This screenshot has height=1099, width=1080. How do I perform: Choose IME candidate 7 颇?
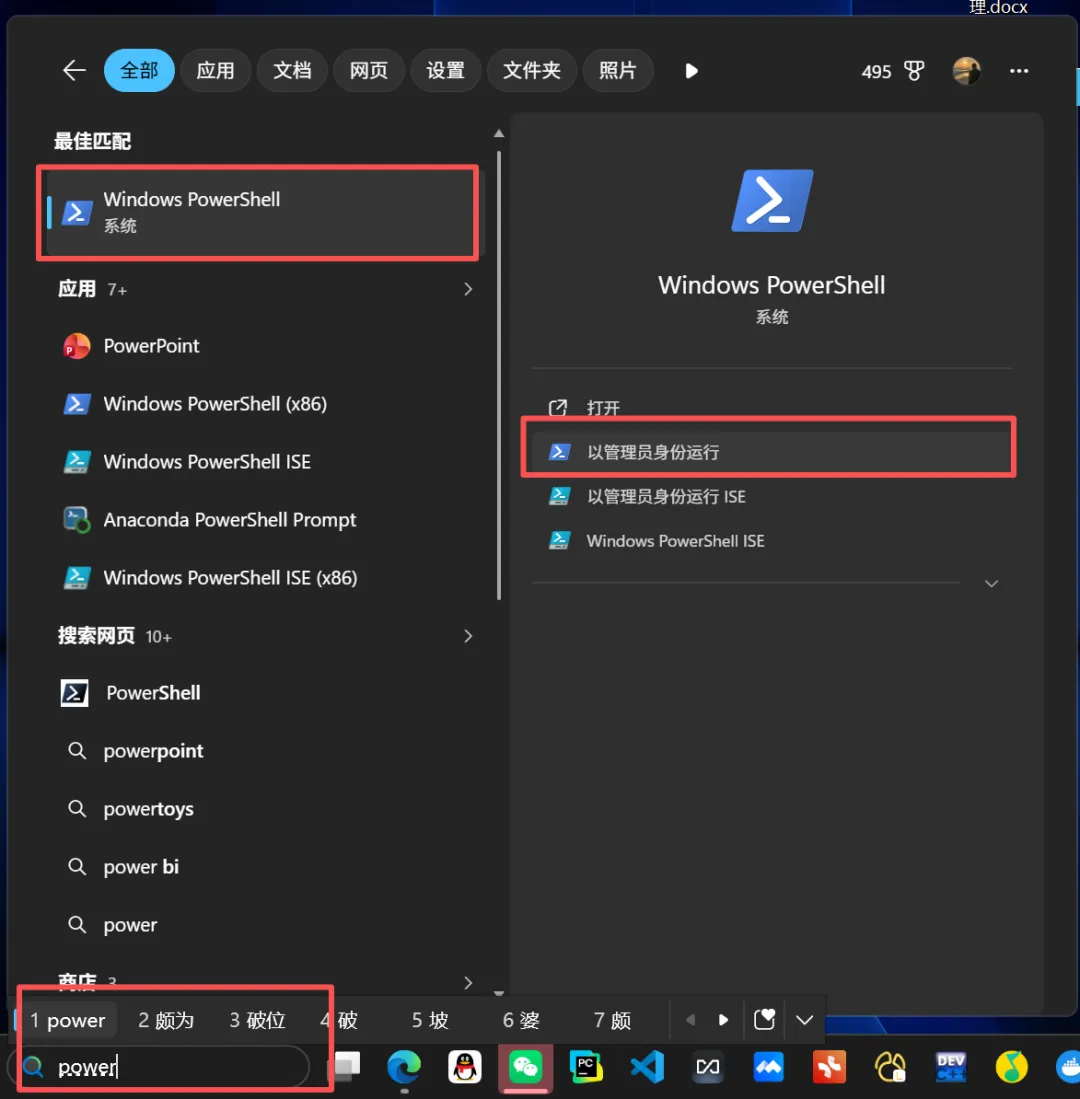(612, 1020)
